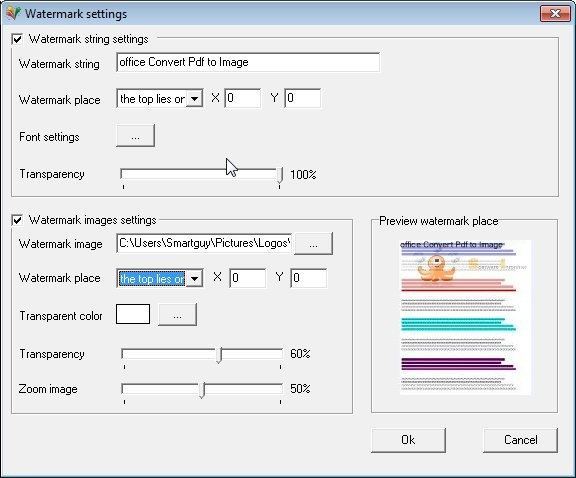Click the 100% transparency value text
The height and width of the screenshot is (478, 576).
[303, 175]
